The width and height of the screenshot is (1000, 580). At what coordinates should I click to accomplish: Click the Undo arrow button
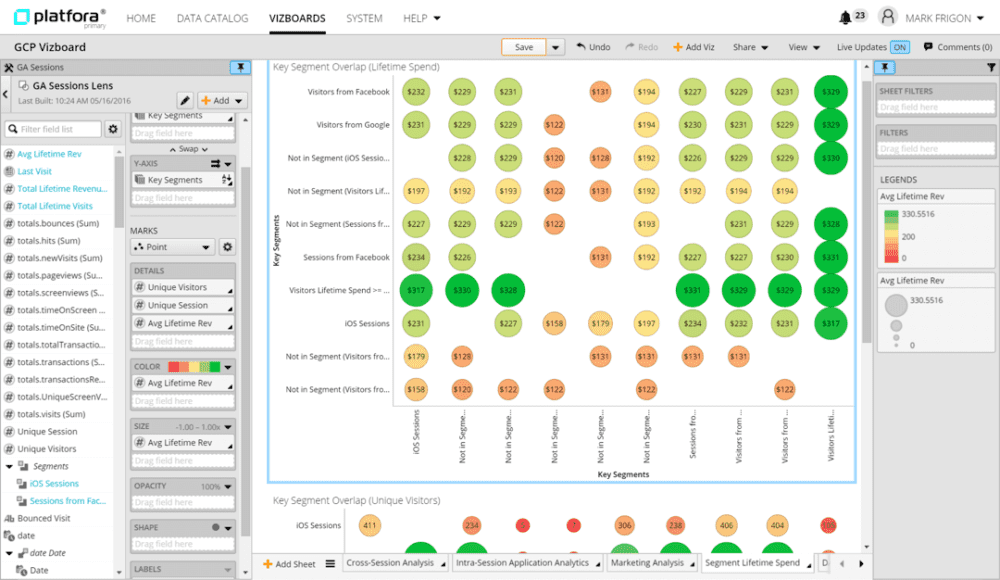593,47
